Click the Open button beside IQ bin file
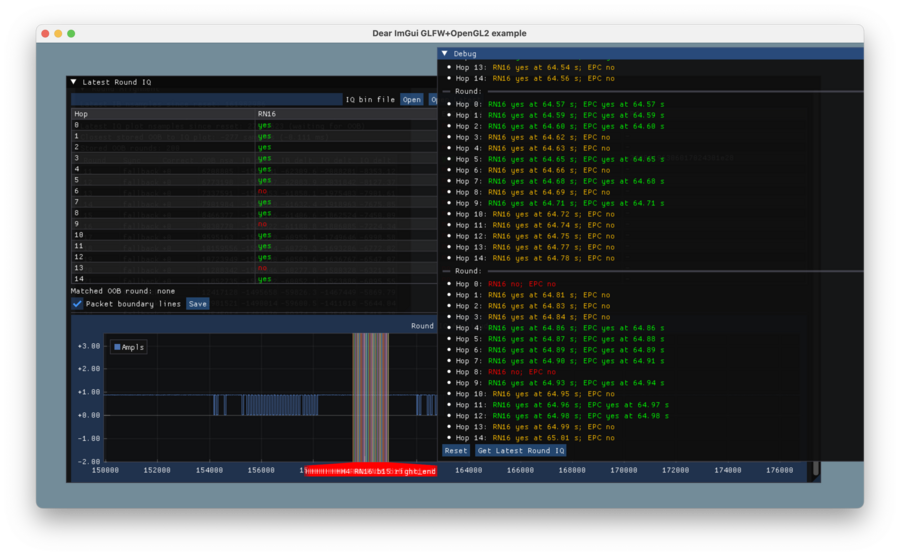 pyautogui.click(x=412, y=99)
